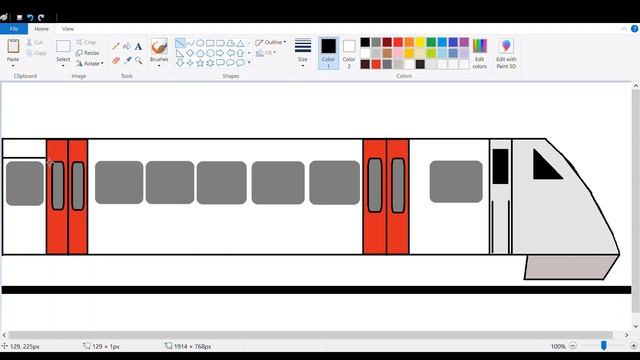The height and width of the screenshot is (360, 640).
Task: Choose the Rounded rectangle shape
Action: [220, 43]
